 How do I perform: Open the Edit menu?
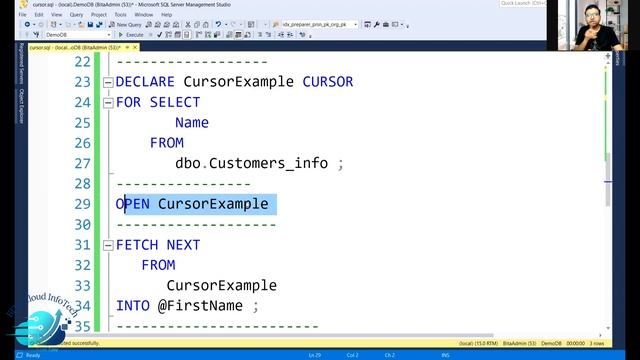point(39,15)
